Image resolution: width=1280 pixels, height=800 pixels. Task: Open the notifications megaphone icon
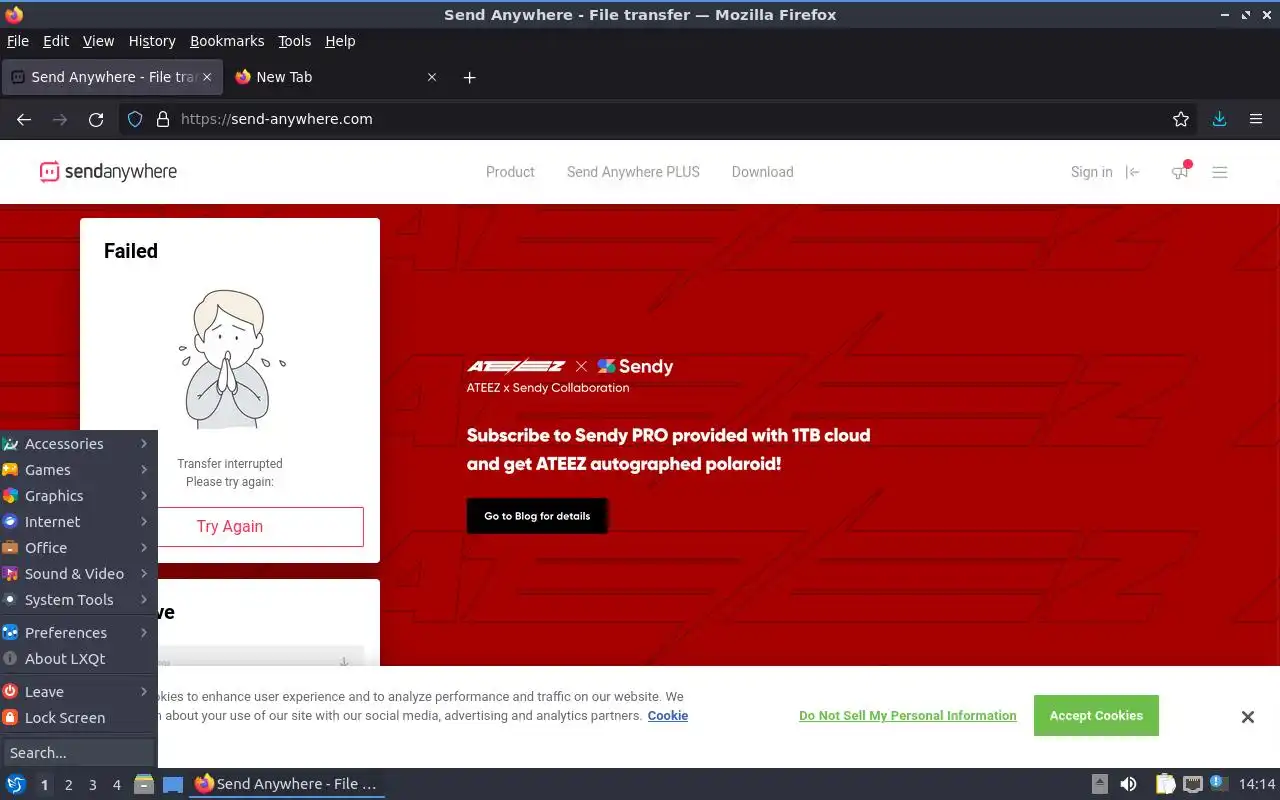tap(1181, 171)
